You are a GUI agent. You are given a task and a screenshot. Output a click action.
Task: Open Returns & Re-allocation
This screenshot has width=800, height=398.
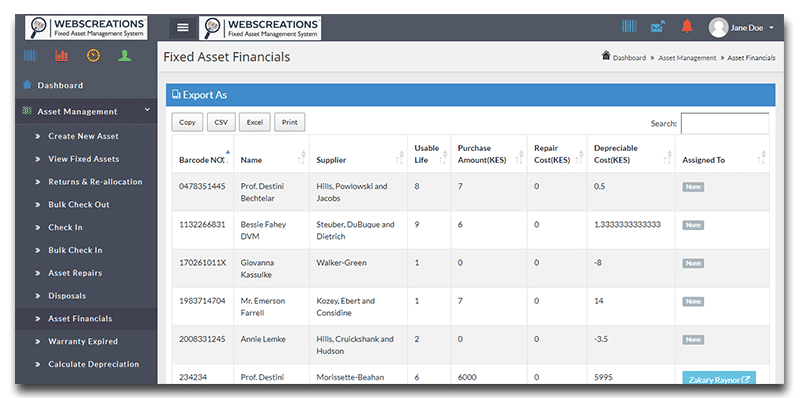(x=95, y=182)
